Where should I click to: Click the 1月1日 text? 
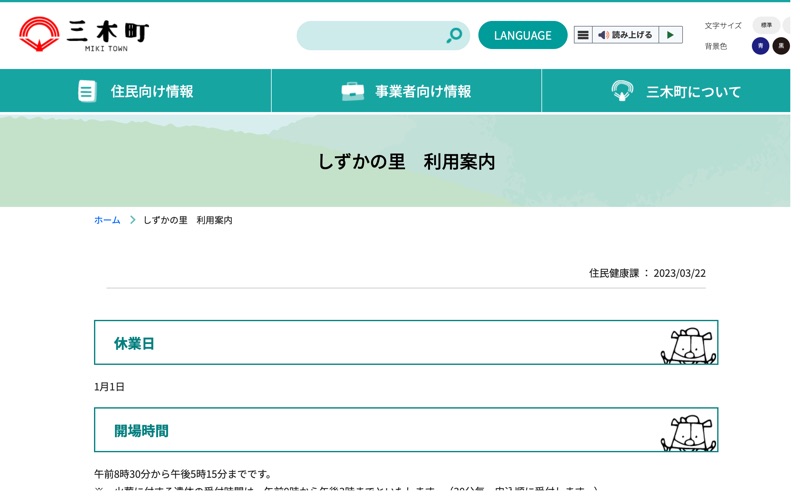109,387
